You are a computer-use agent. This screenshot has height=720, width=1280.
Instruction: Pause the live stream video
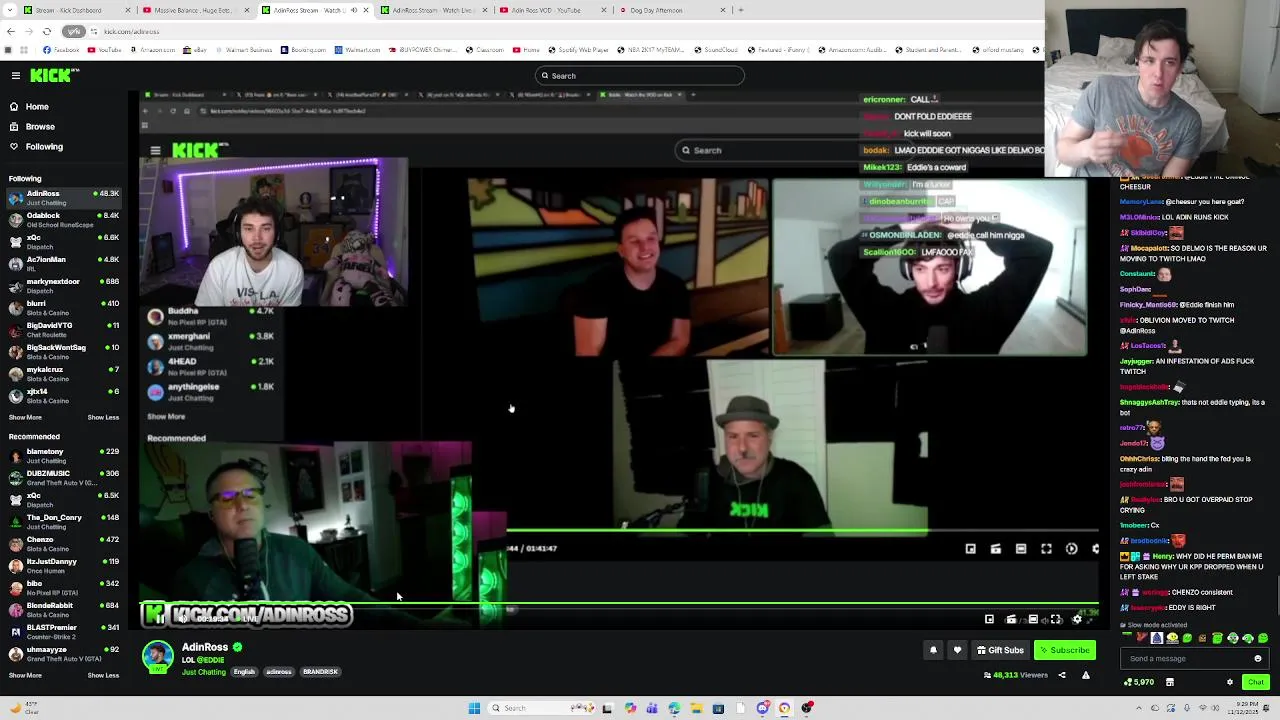(x=160, y=619)
